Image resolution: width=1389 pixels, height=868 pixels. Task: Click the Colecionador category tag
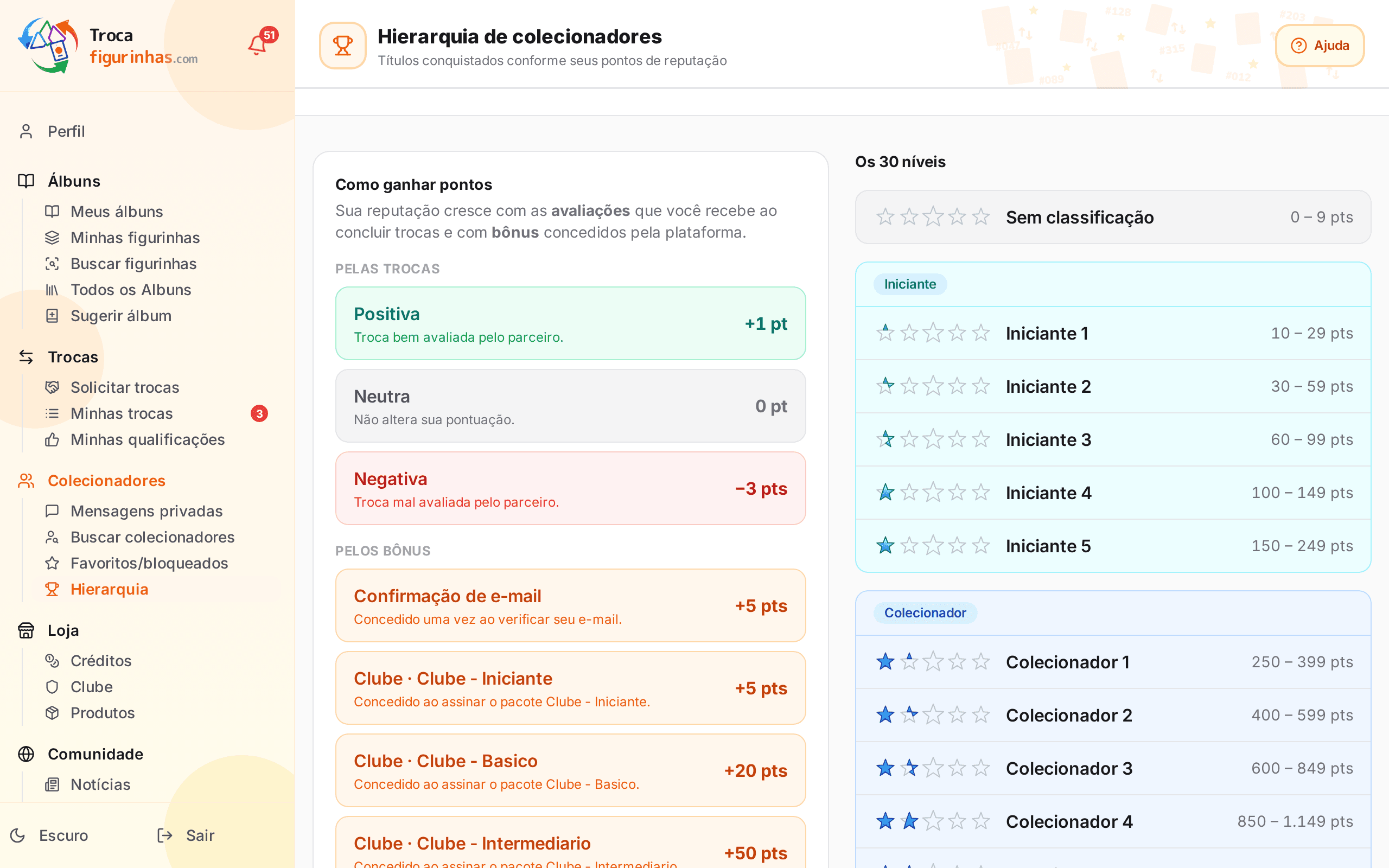(925, 612)
